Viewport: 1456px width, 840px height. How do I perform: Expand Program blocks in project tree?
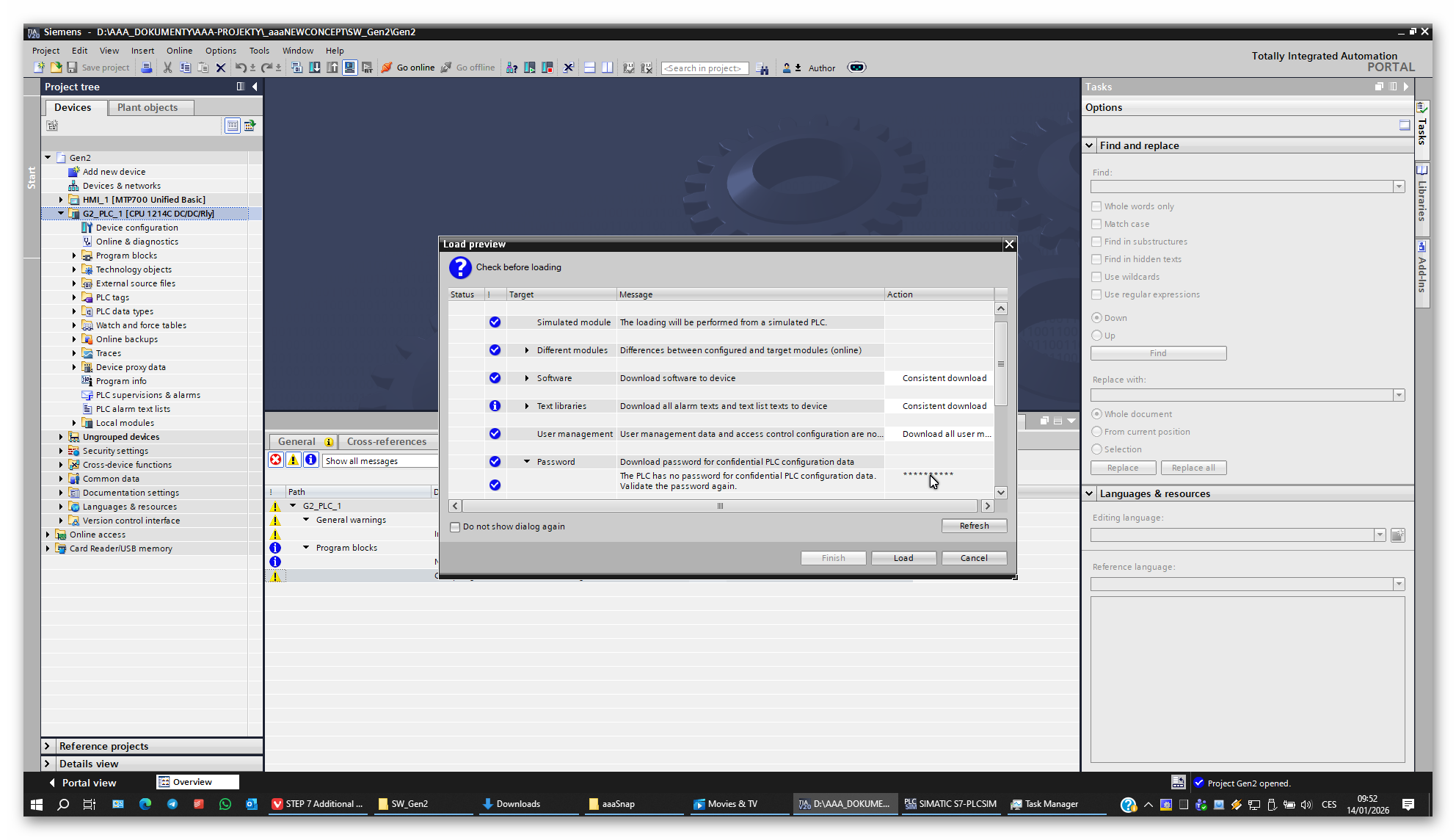(74, 256)
